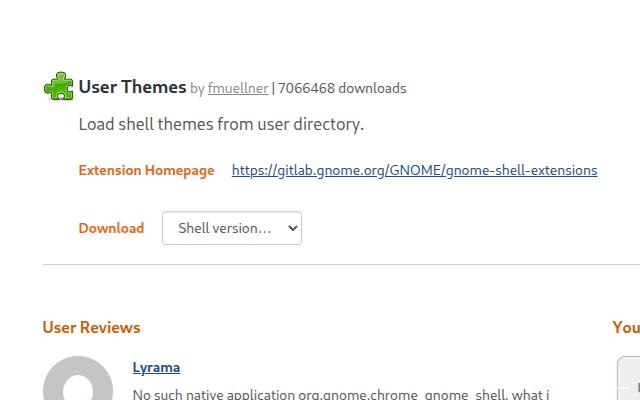
Task: Click the orange Download label
Action: (111, 228)
